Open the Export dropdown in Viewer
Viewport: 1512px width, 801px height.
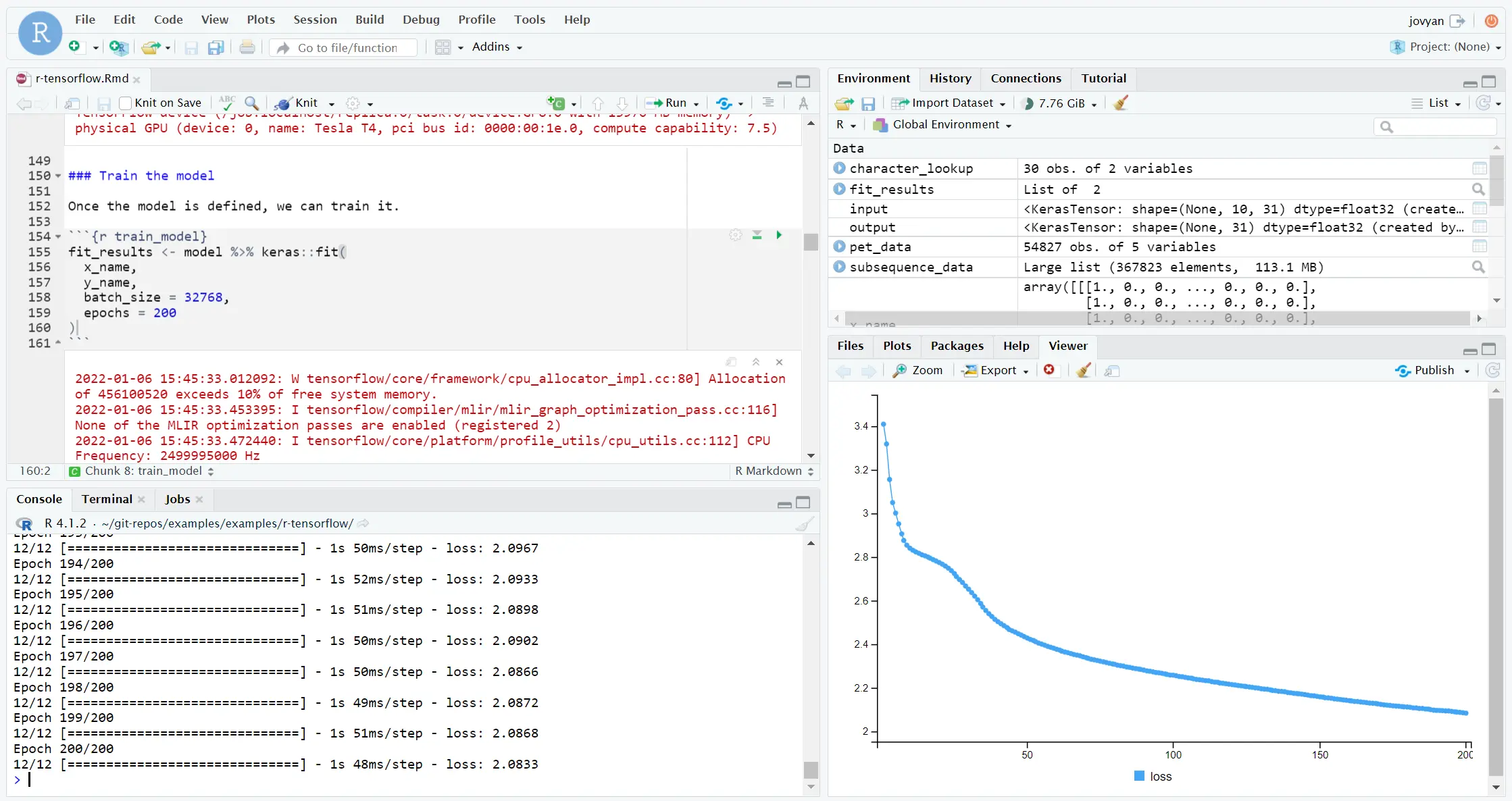tap(995, 370)
